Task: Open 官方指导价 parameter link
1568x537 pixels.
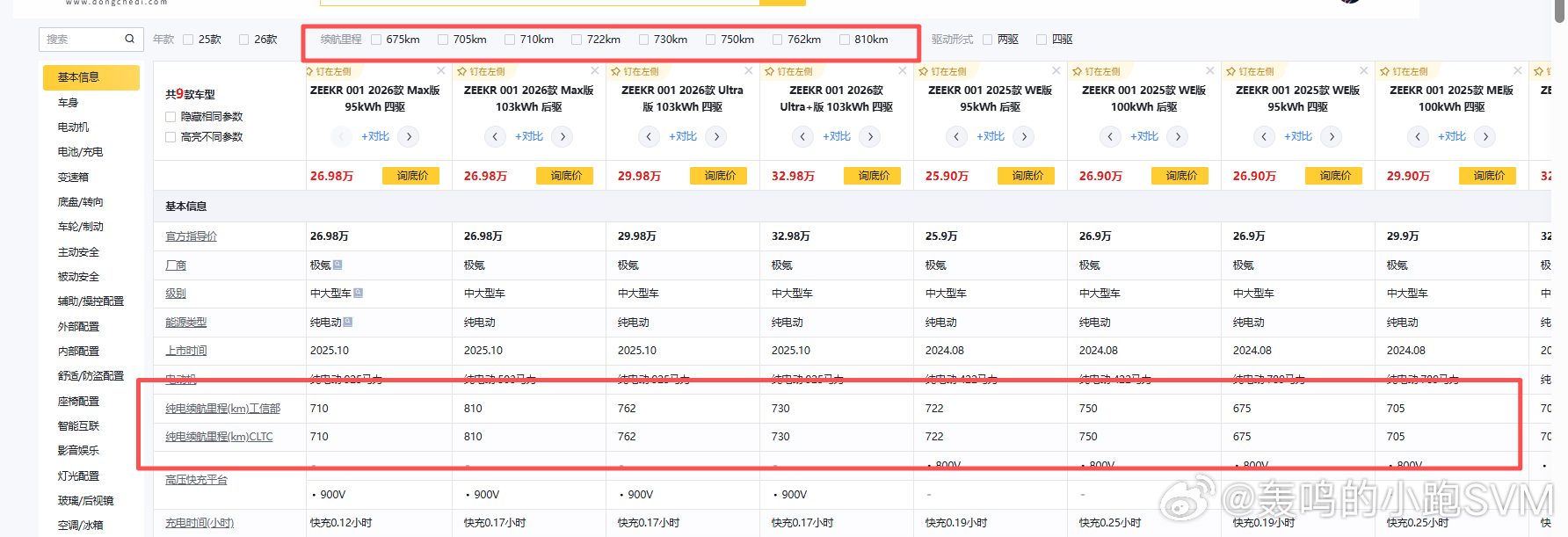Action: pyautogui.click(x=192, y=236)
